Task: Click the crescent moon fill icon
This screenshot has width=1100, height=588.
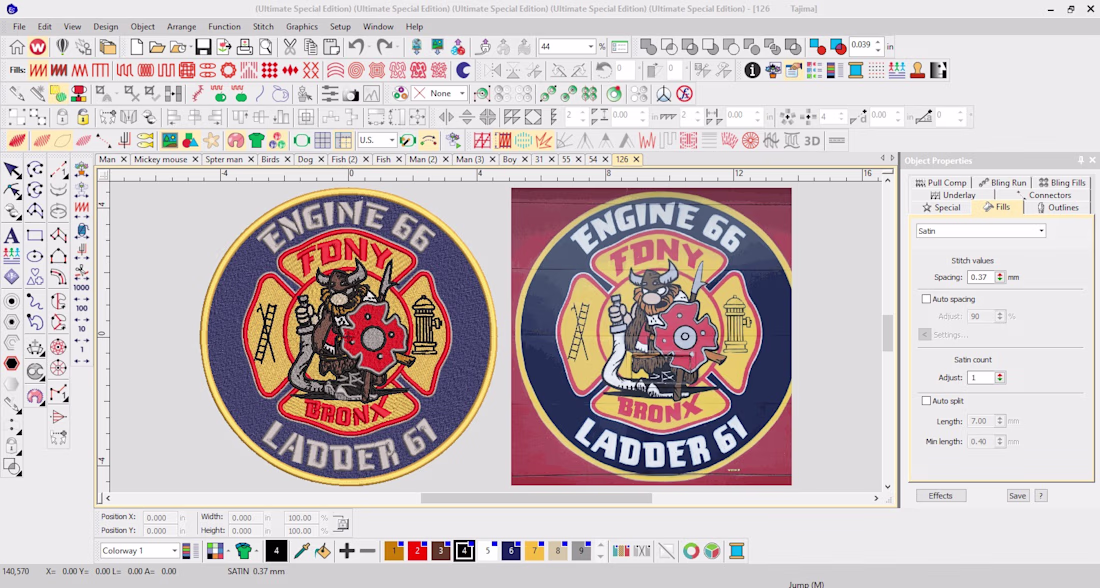Action: [x=463, y=70]
